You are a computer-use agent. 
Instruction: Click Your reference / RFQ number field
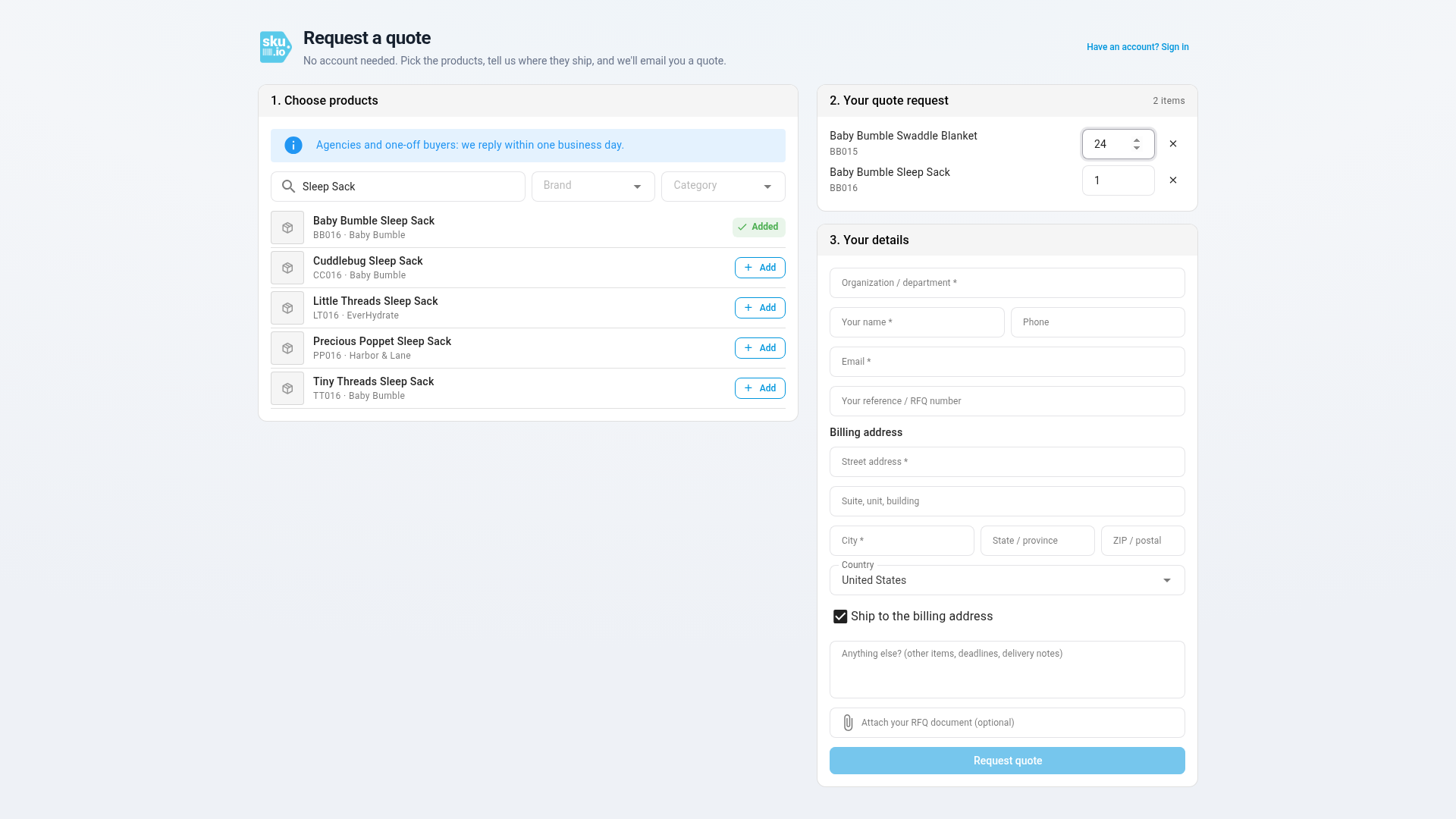coord(1007,401)
